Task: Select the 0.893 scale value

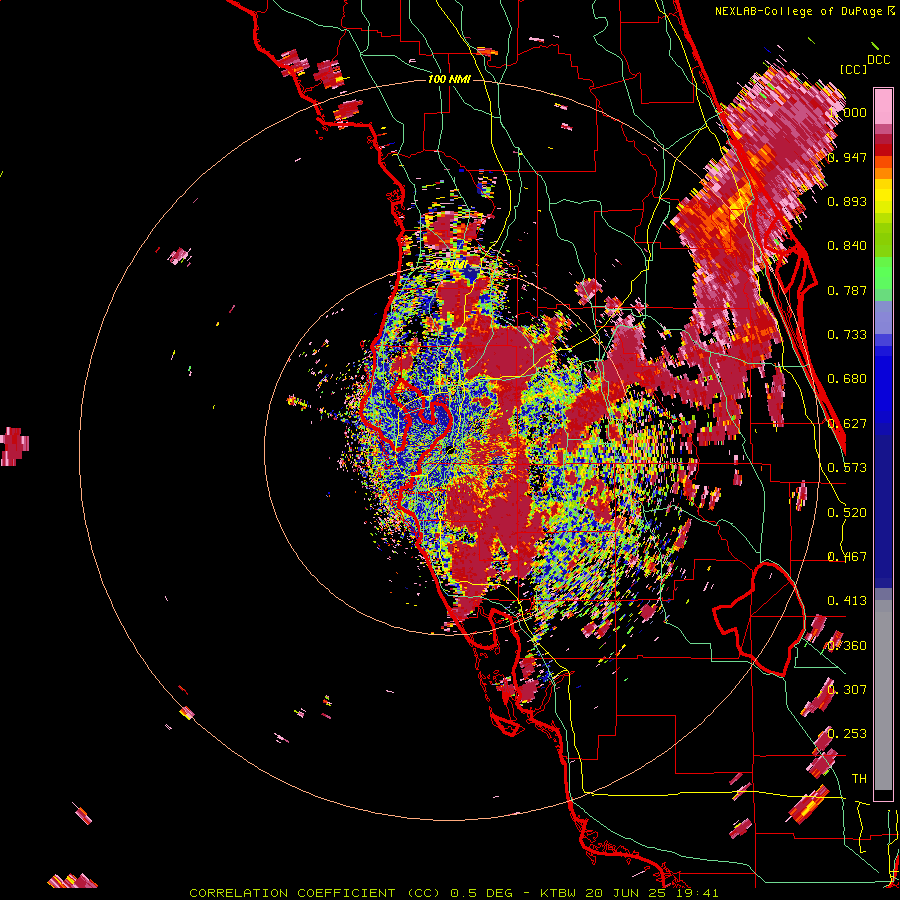Action: pos(847,201)
